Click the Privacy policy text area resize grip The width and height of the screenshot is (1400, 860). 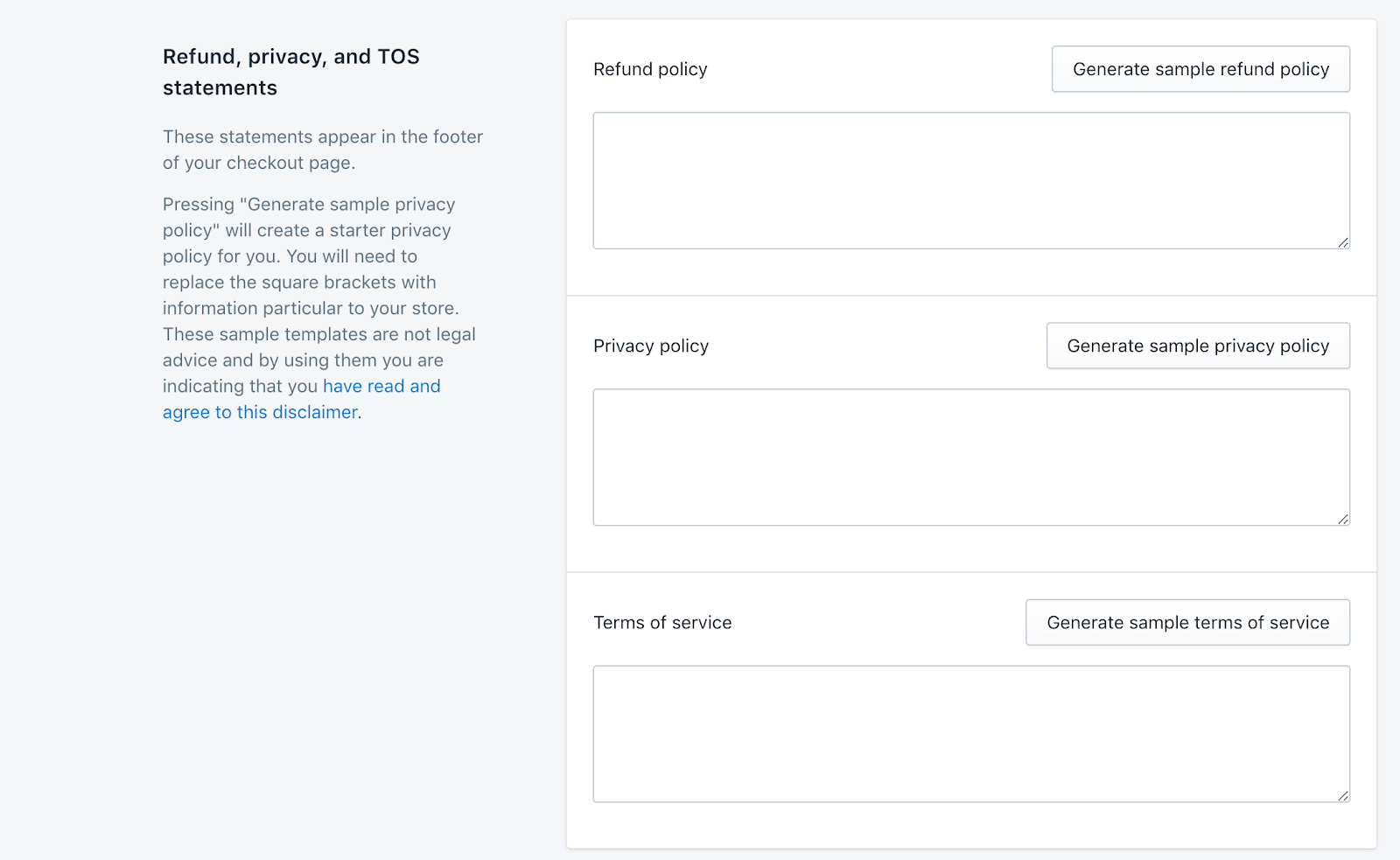pyautogui.click(x=1343, y=519)
